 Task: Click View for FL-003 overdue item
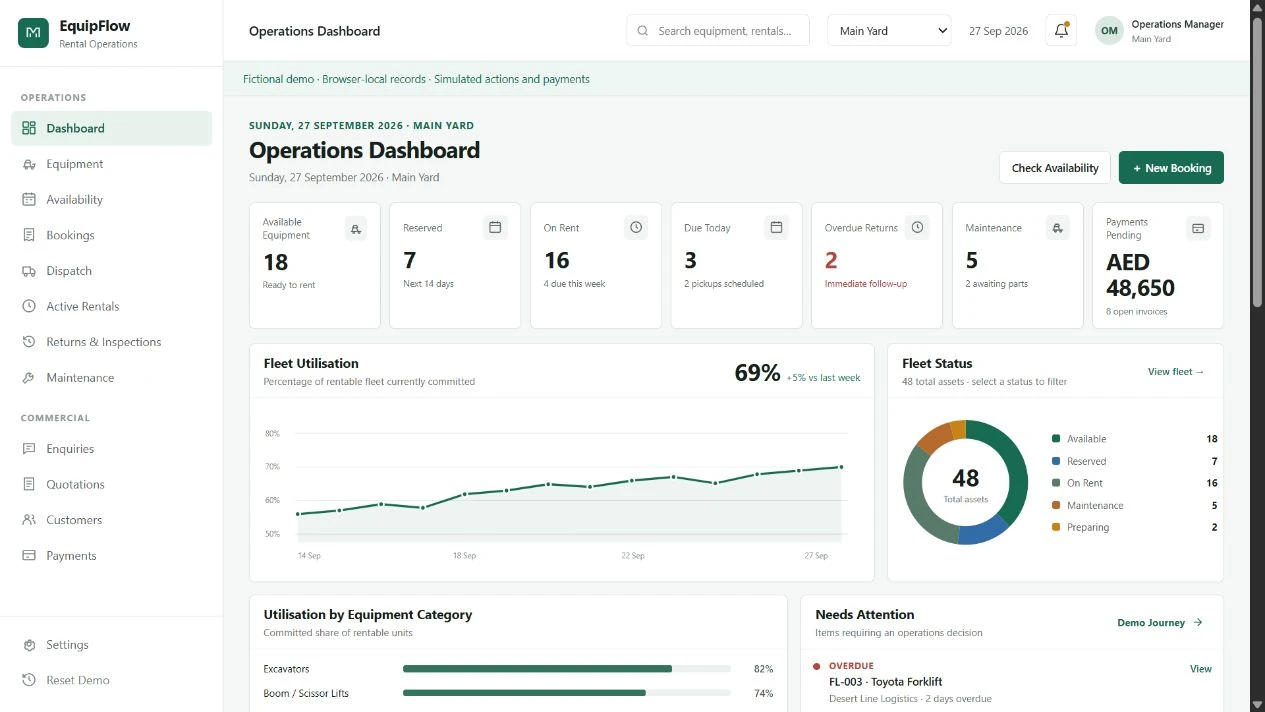click(1200, 669)
